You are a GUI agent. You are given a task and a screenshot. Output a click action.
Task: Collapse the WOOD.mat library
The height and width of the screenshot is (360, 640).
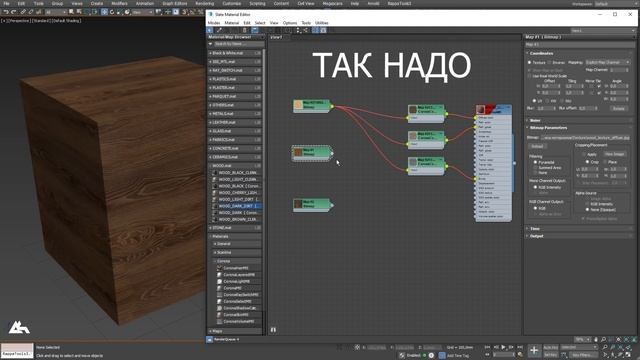(235, 166)
